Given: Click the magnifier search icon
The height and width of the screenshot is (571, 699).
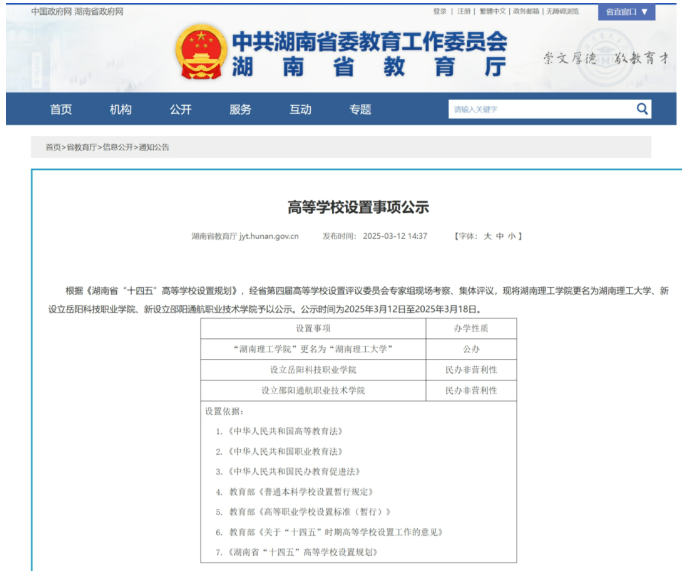Looking at the screenshot, I should [x=642, y=109].
